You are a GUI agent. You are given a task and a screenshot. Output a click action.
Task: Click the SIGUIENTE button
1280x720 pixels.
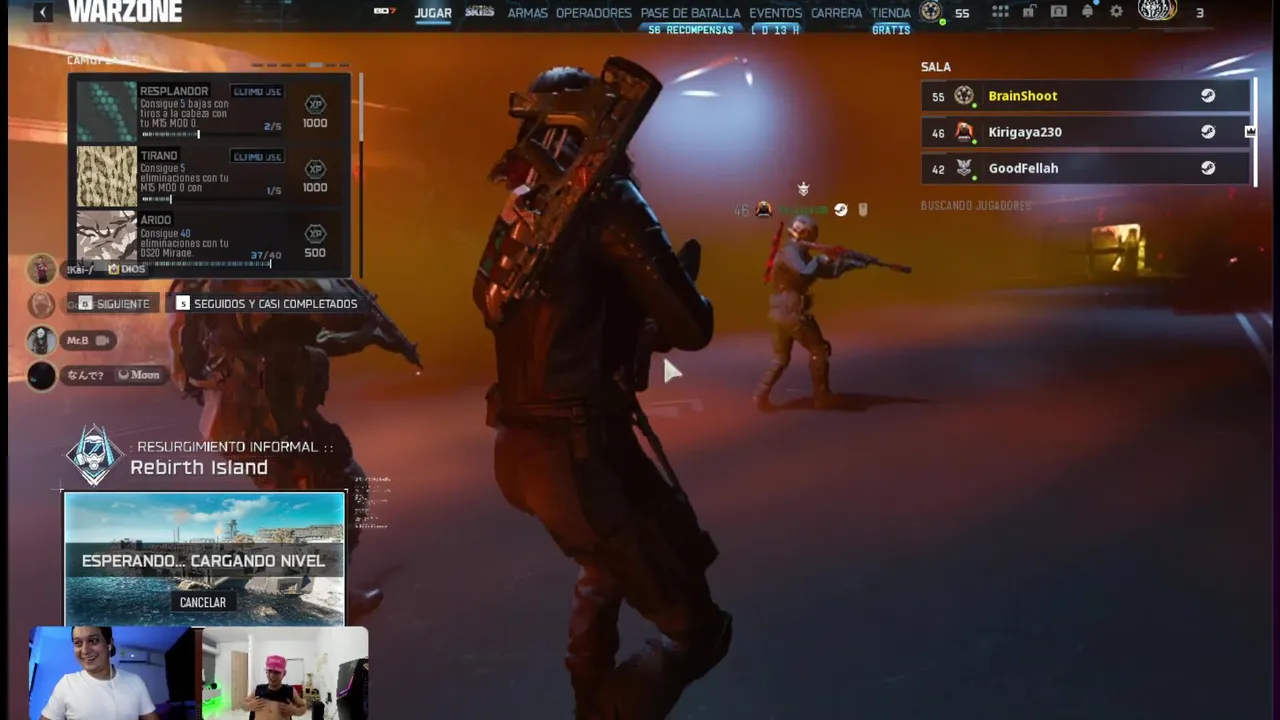[114, 304]
